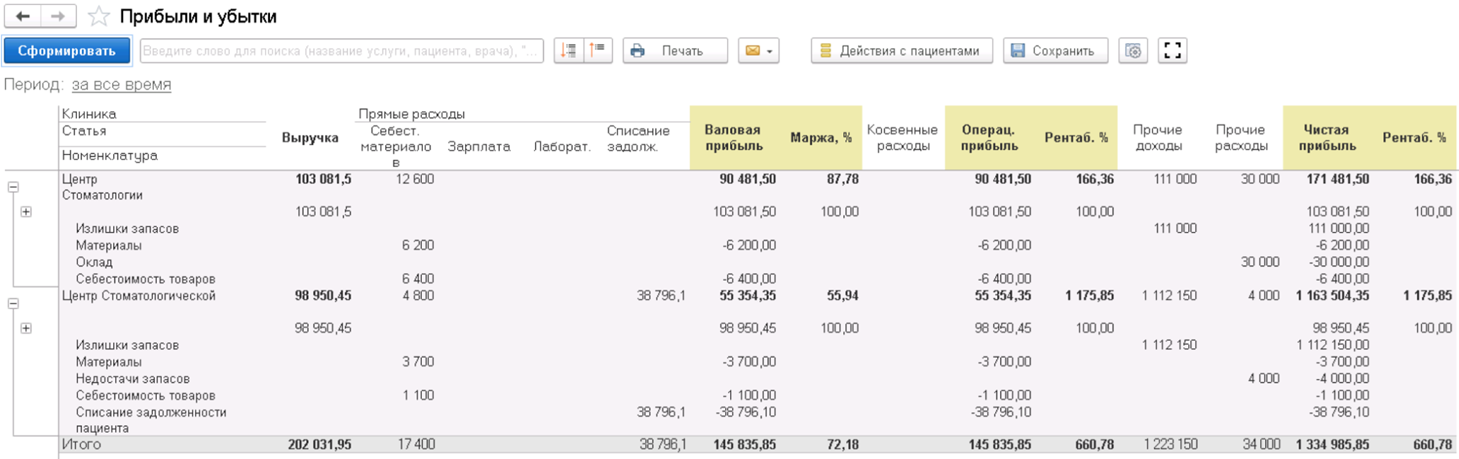Click the forward navigation arrow
Screen dimensions: 1459x459
click(58, 16)
